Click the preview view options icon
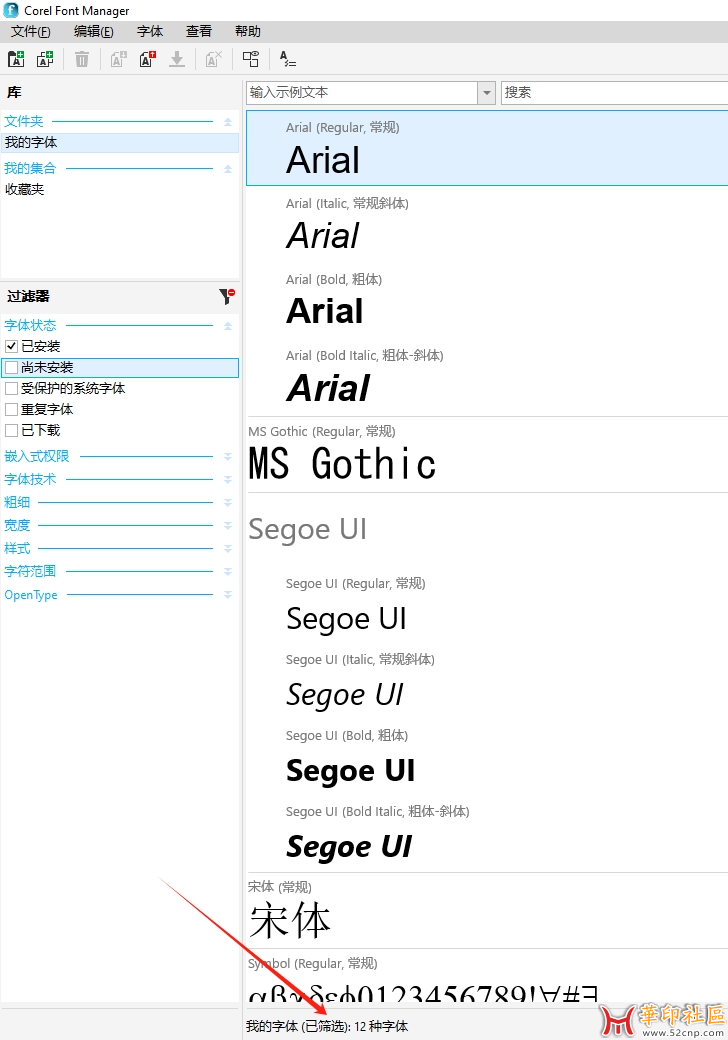728x1040 pixels. [x=251, y=60]
